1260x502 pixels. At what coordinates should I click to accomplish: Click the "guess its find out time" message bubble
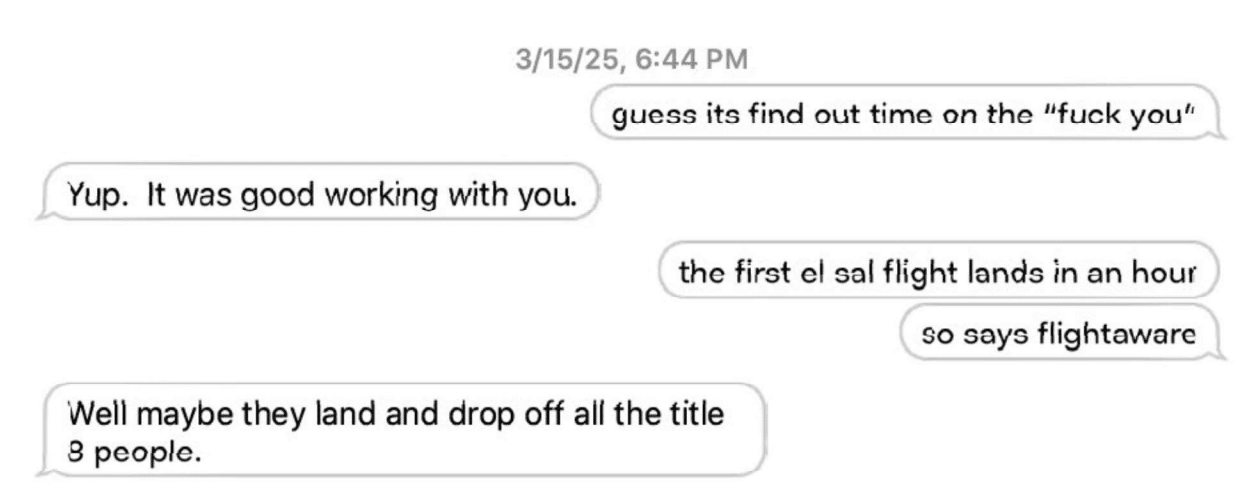point(907,113)
